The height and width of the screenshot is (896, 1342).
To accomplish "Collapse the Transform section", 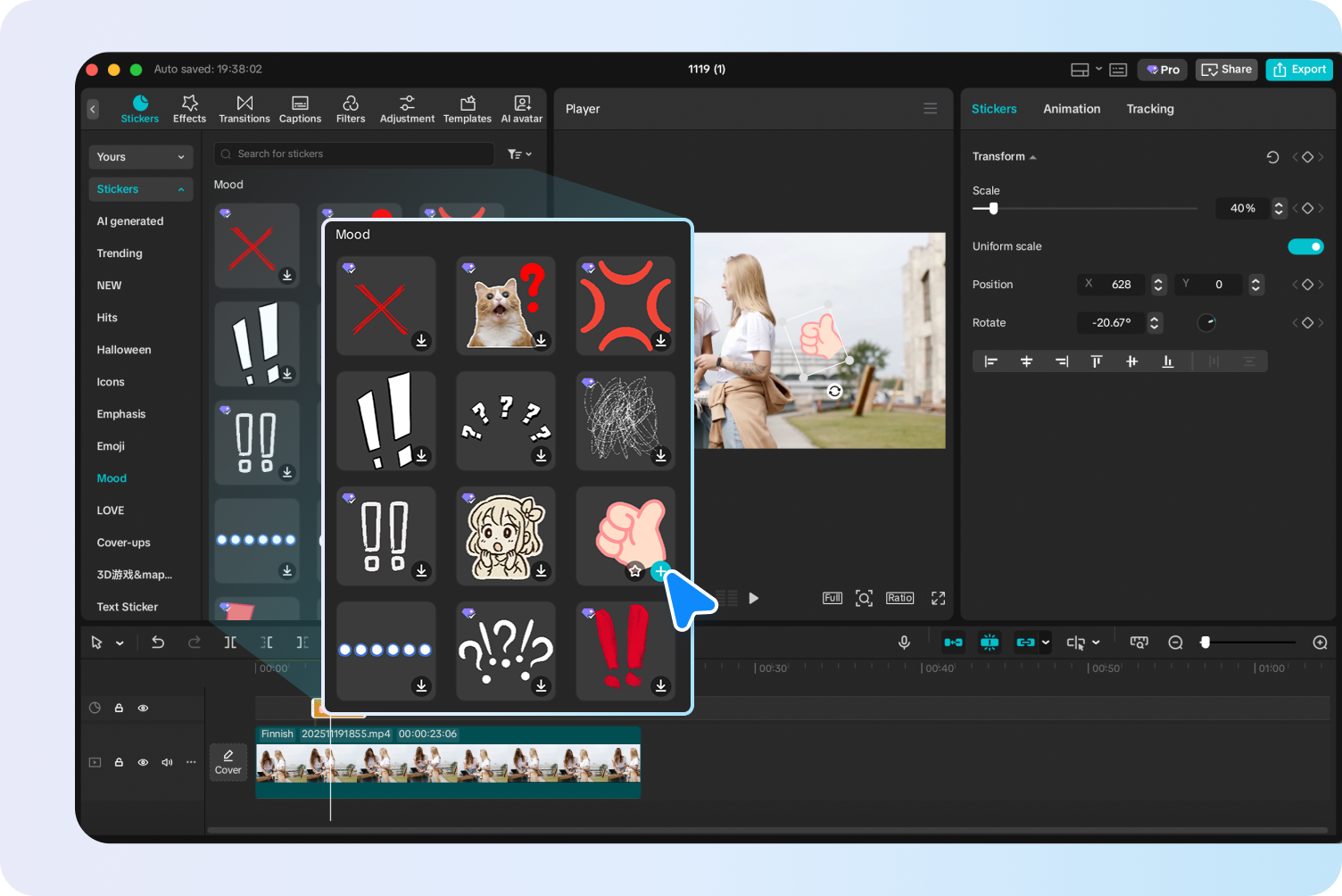I will [1032, 156].
